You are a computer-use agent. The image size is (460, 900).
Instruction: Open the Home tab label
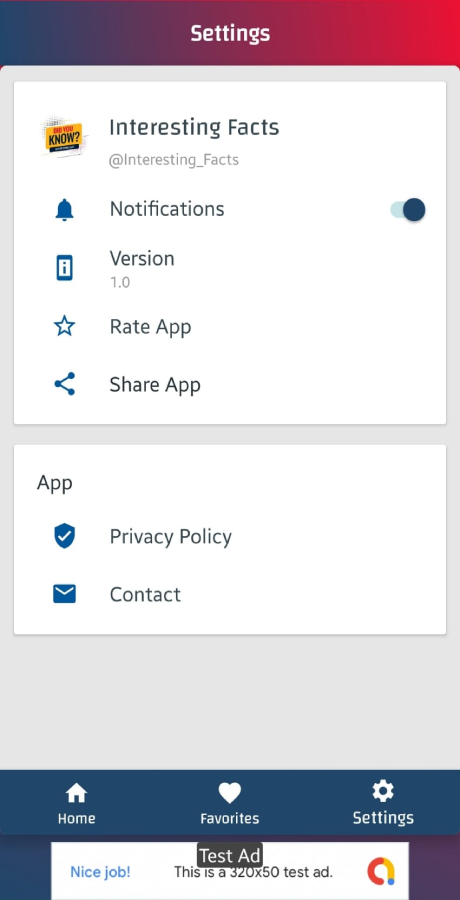pyautogui.click(x=76, y=818)
